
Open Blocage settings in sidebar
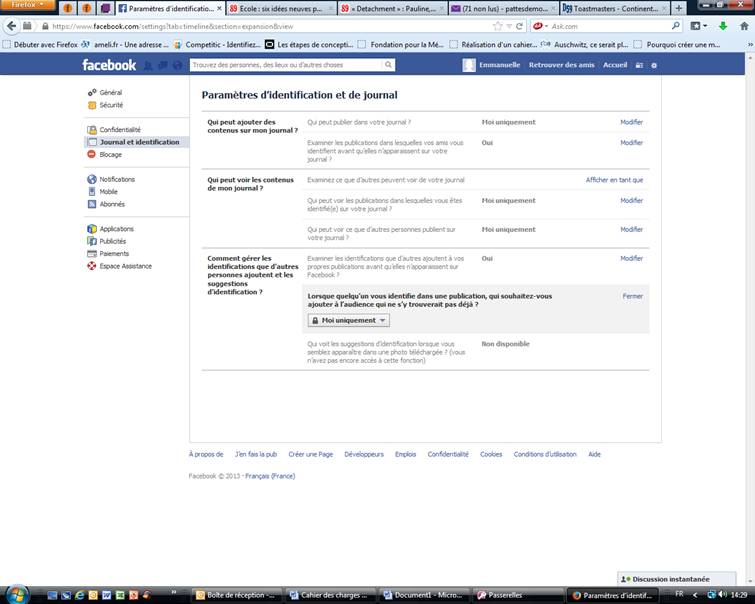point(110,155)
